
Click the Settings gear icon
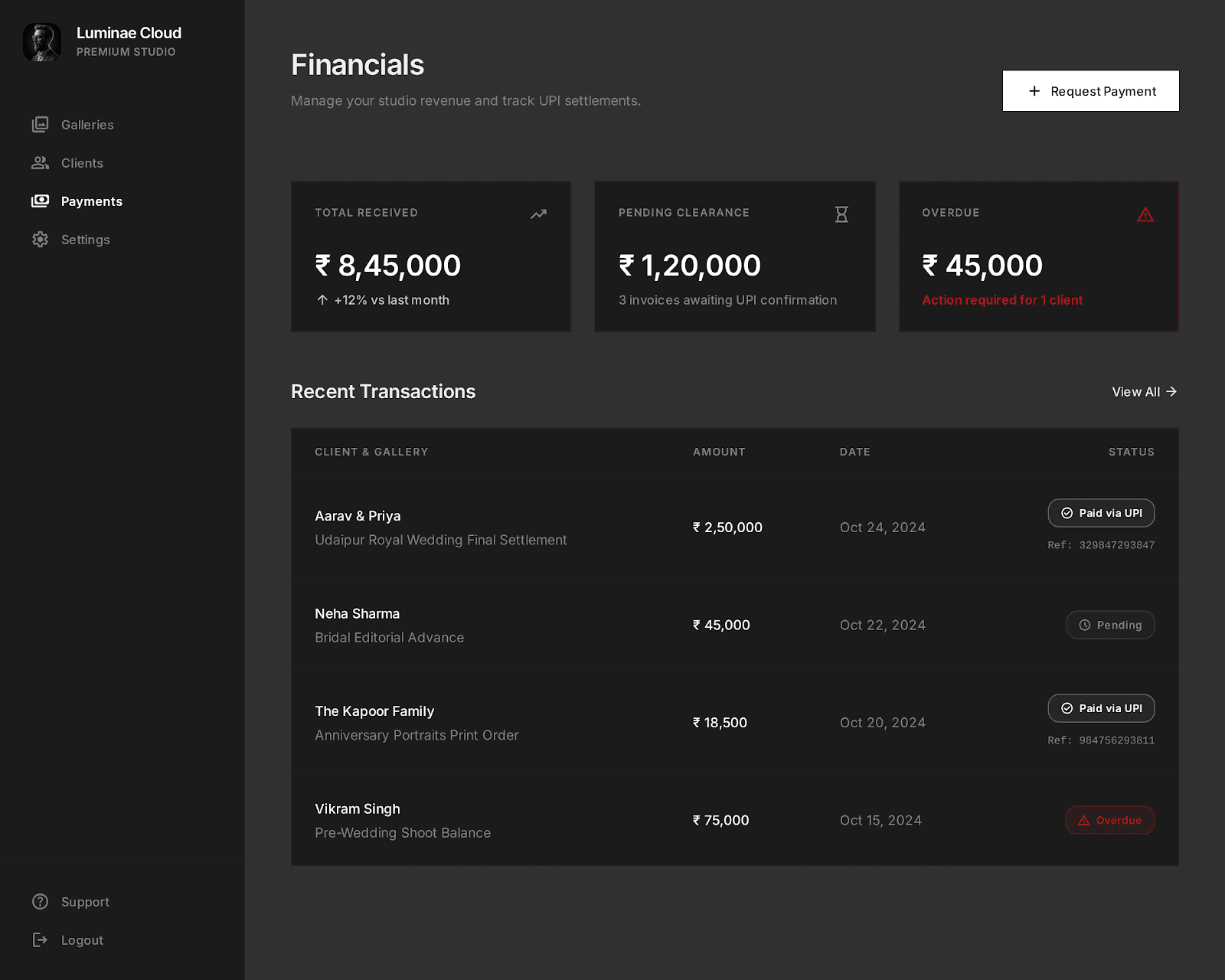41,240
